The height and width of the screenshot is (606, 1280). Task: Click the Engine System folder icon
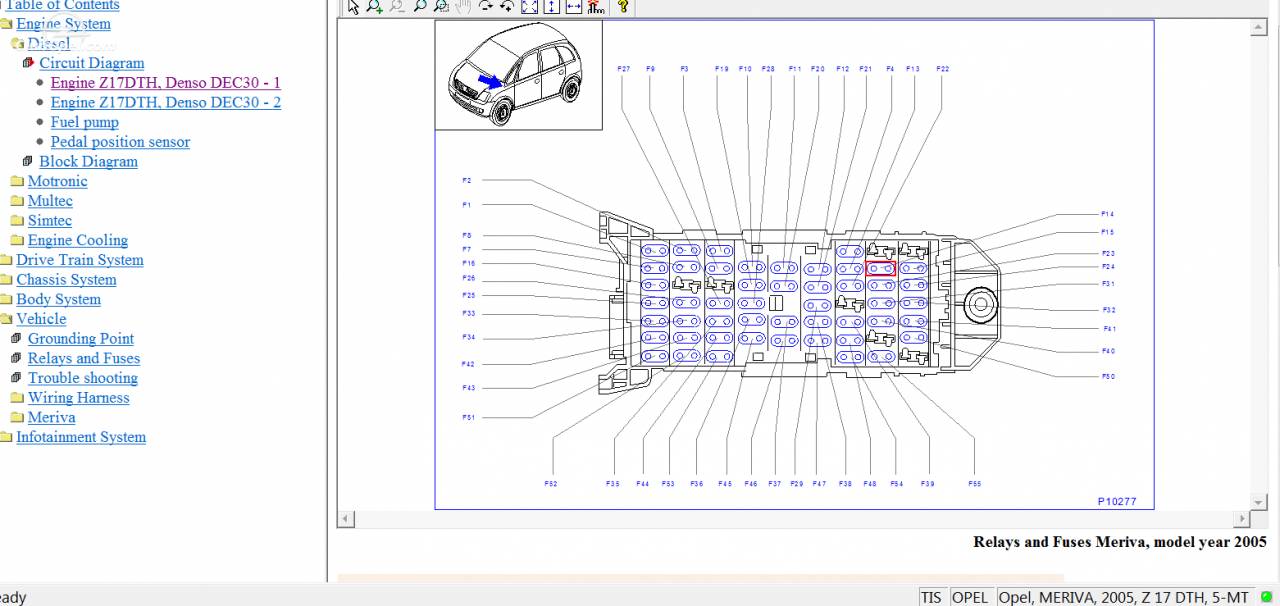coord(6,24)
